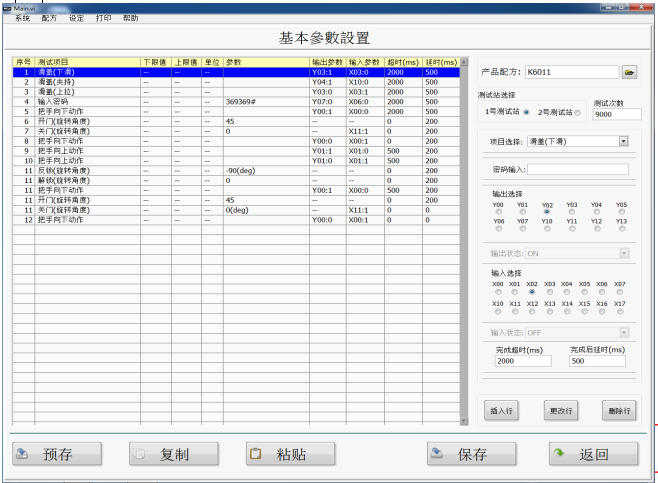This screenshot has width=658, height=483.
Task: Expand the 输入状态 OFF dropdown
Action: (623, 331)
